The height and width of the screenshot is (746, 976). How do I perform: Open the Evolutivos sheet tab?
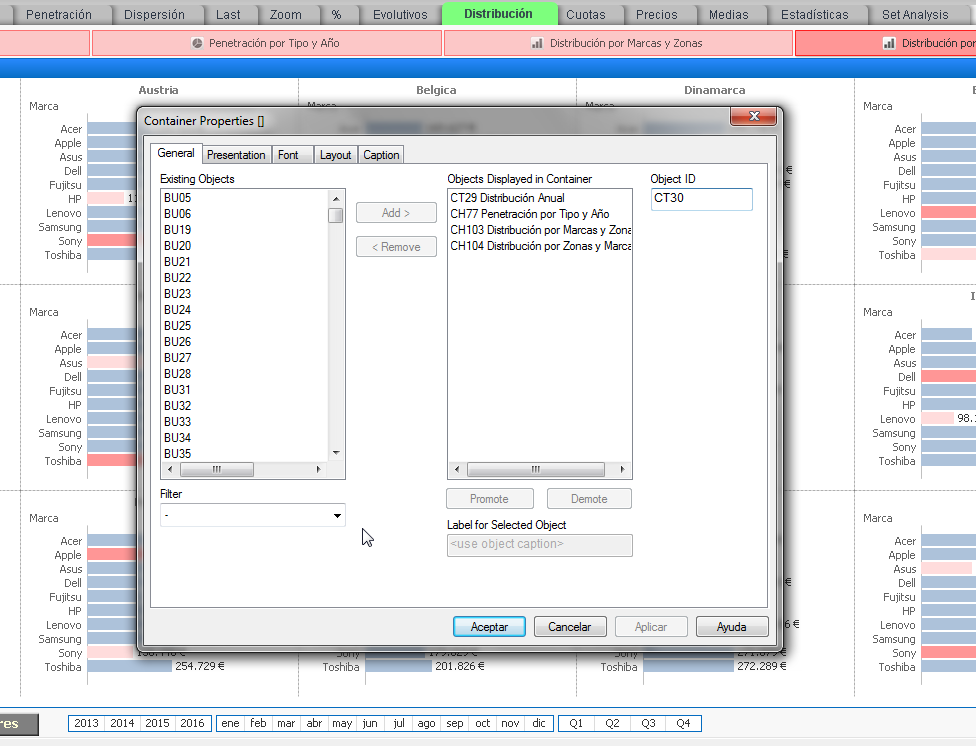(400, 14)
